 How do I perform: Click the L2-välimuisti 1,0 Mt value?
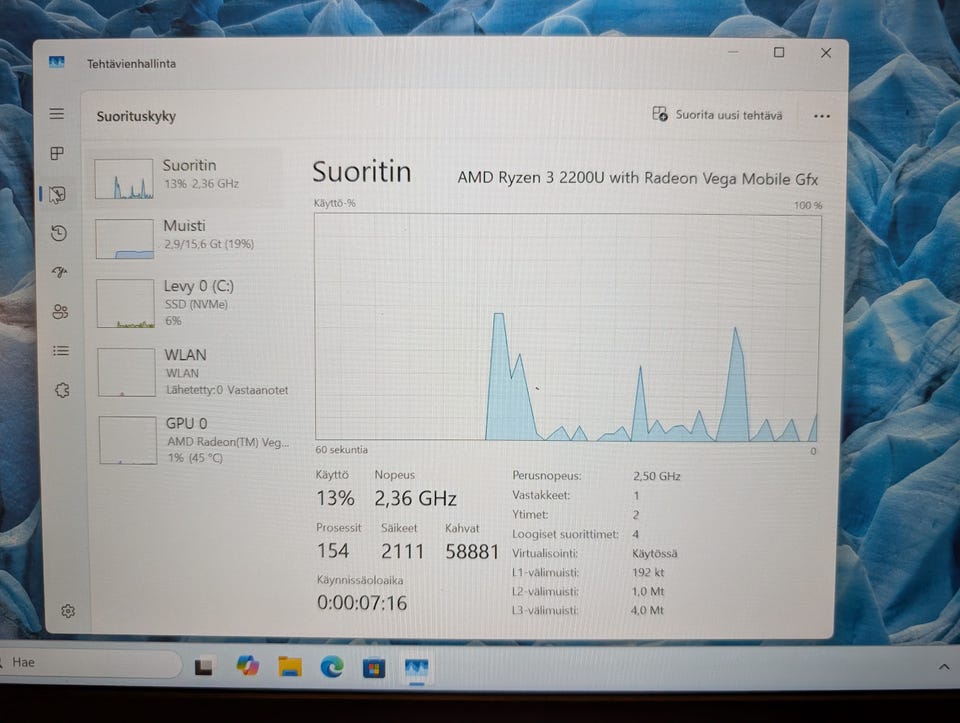[648, 592]
